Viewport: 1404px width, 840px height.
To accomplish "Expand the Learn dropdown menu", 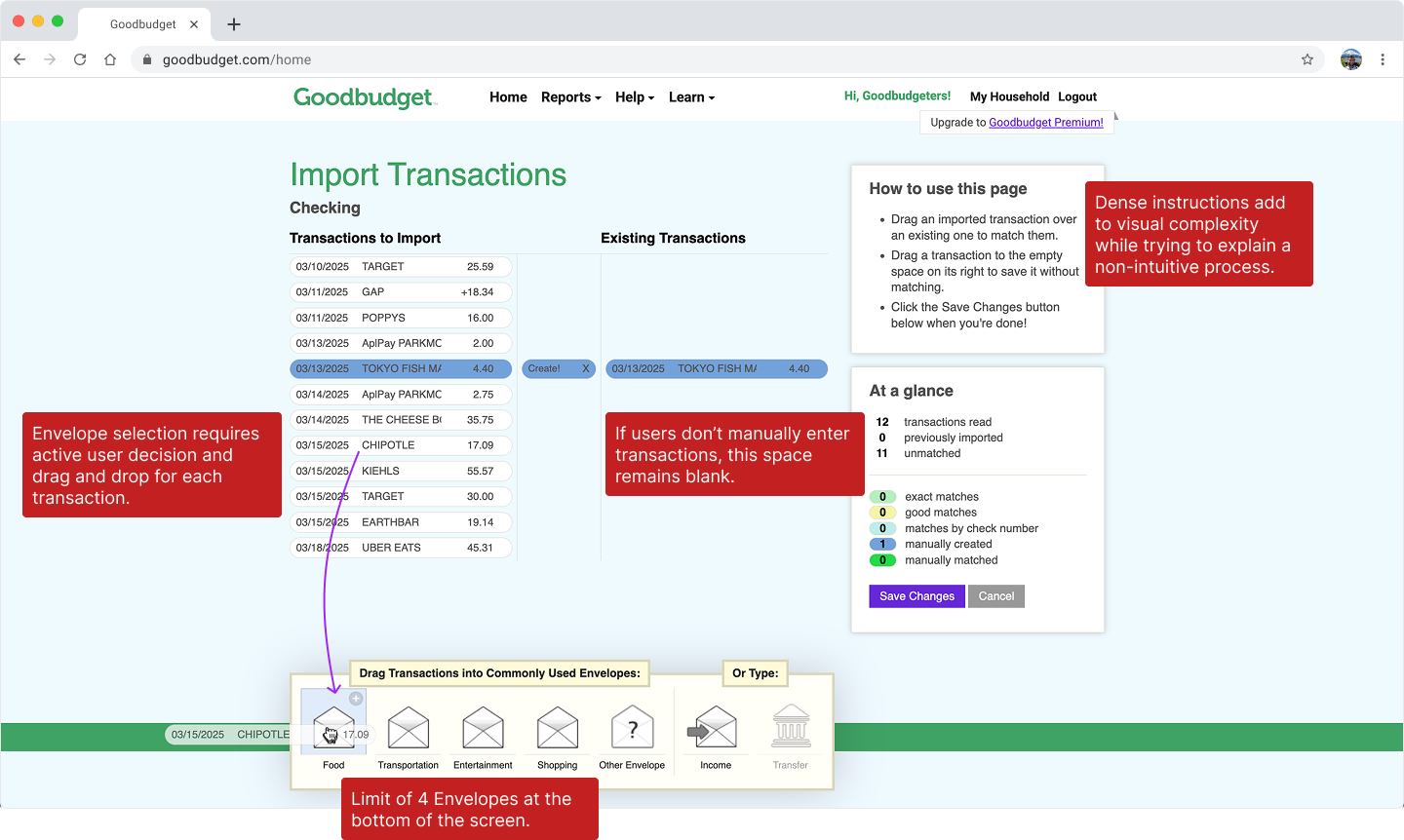I will tap(692, 97).
